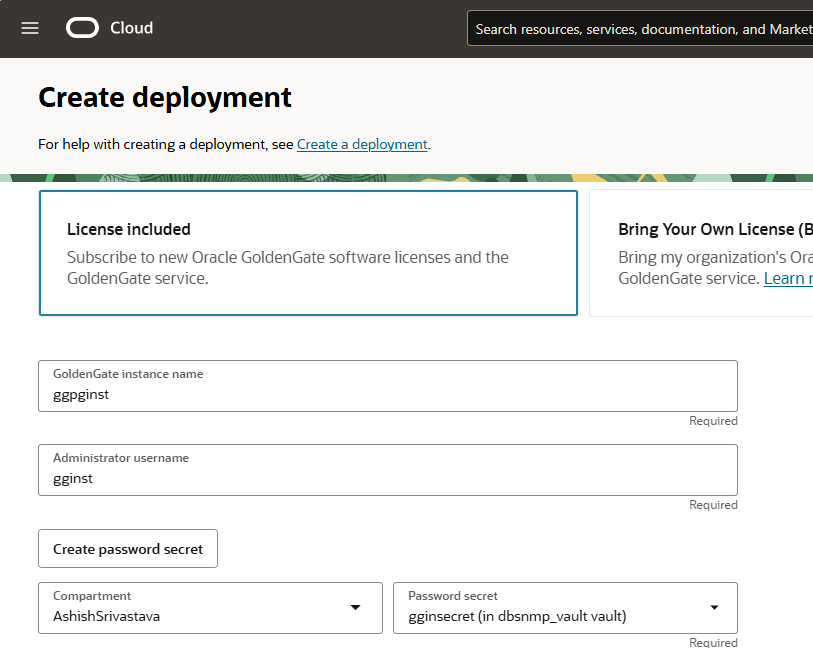This screenshot has height=649, width=813.
Task: Open the 'Create a deployment' help link
Action: [362, 144]
